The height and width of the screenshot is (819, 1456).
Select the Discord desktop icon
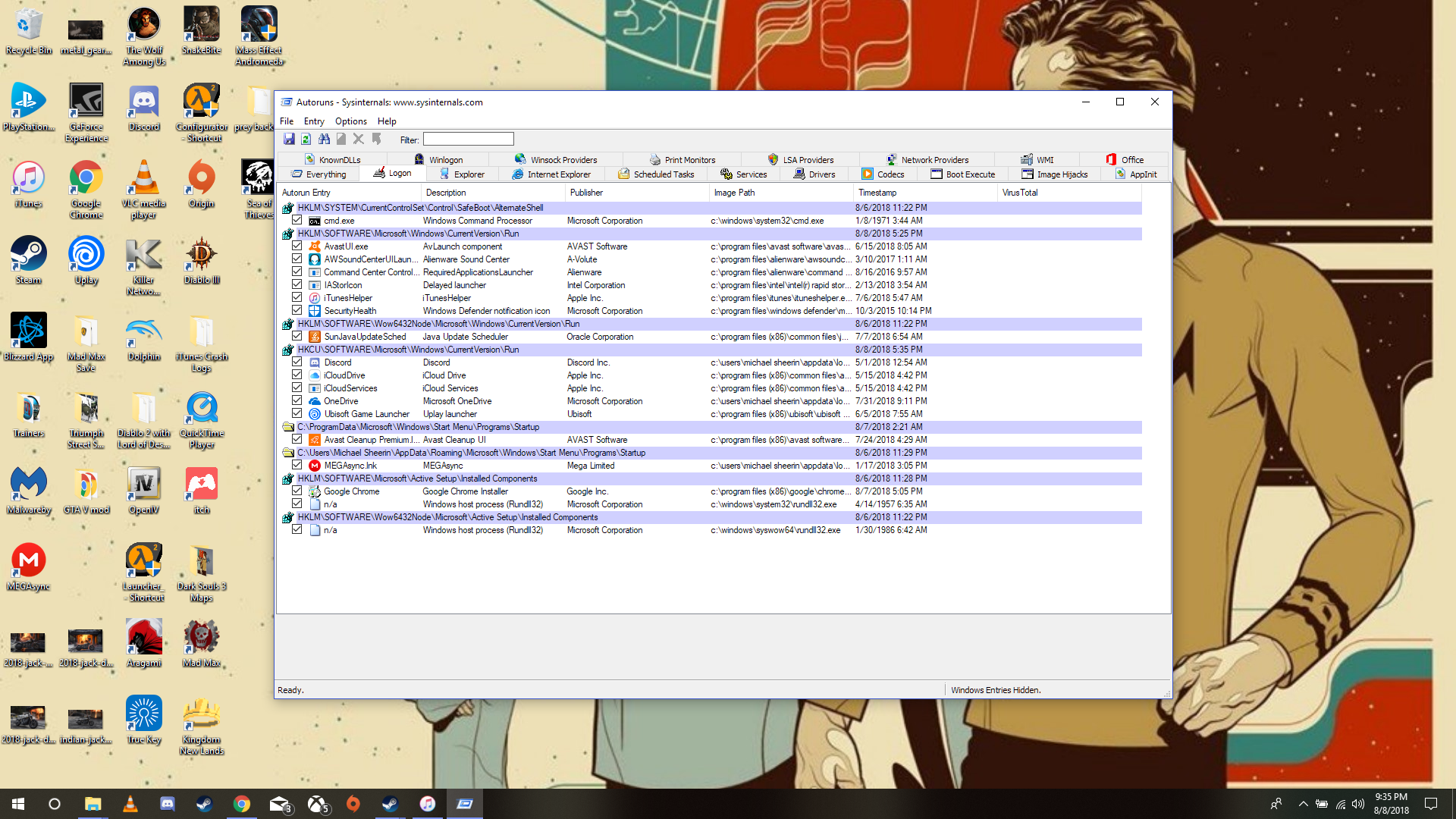click(144, 107)
